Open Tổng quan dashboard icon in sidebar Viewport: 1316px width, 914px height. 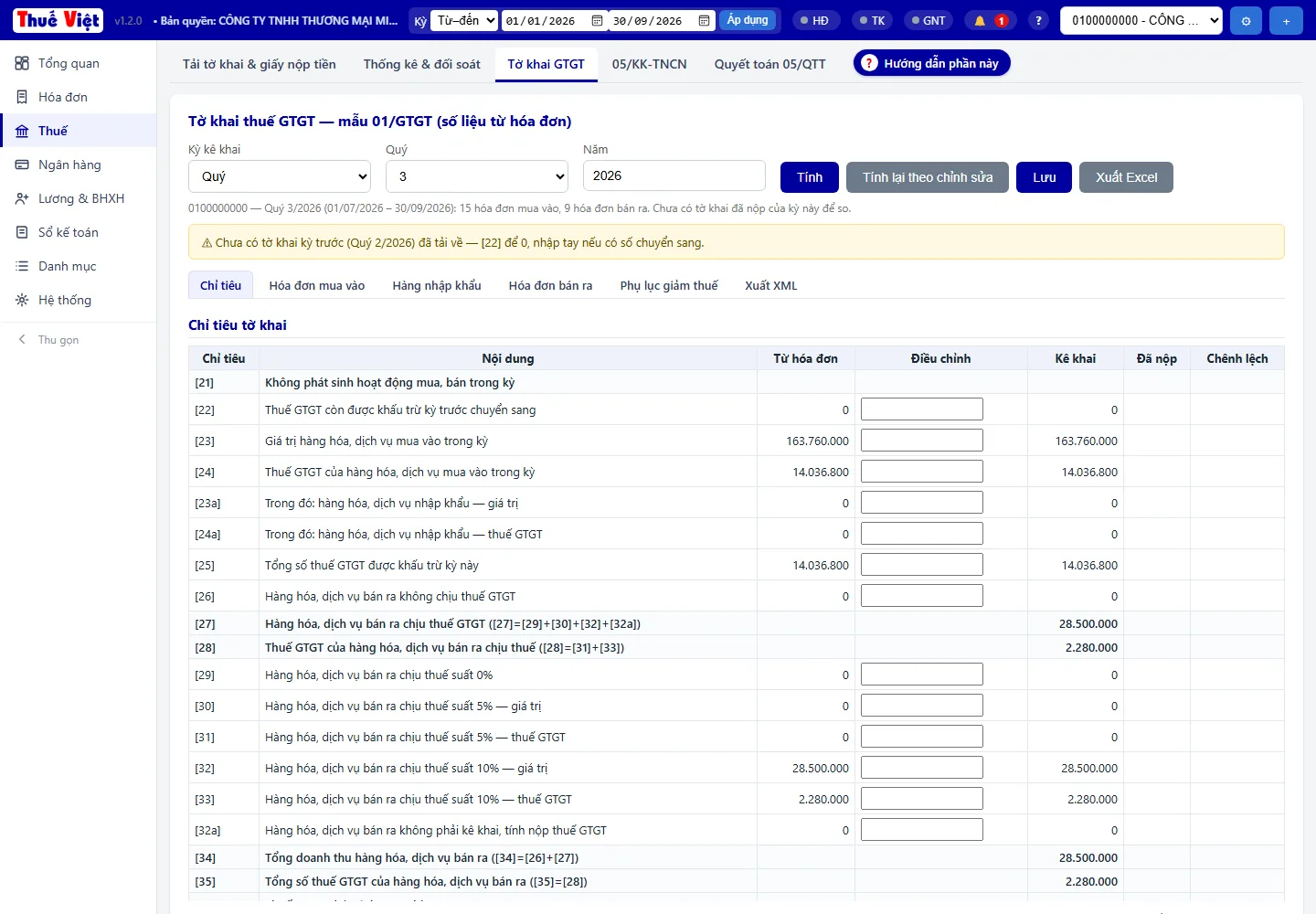pos(22,63)
